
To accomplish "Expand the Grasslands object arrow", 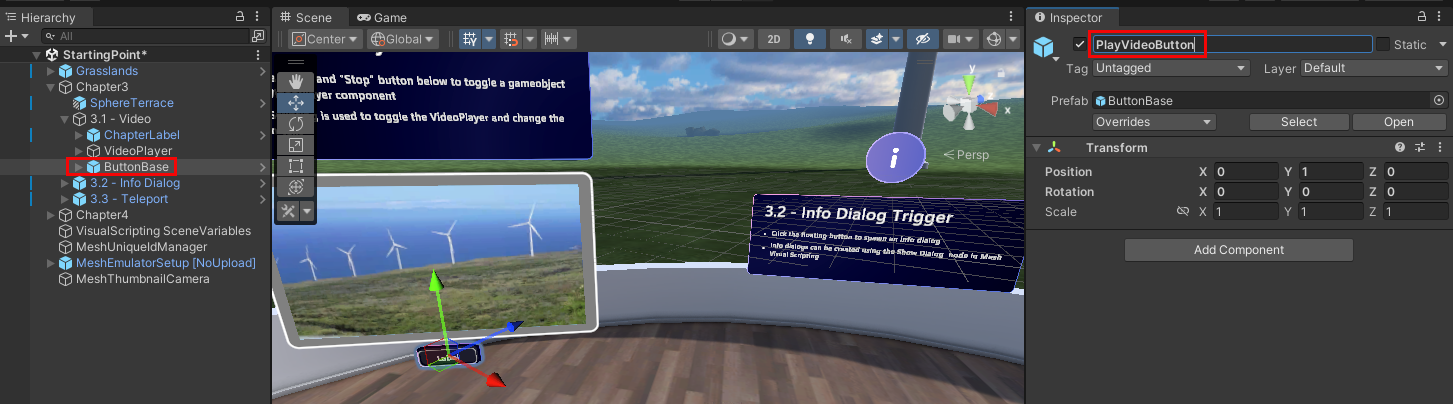I will pos(52,70).
